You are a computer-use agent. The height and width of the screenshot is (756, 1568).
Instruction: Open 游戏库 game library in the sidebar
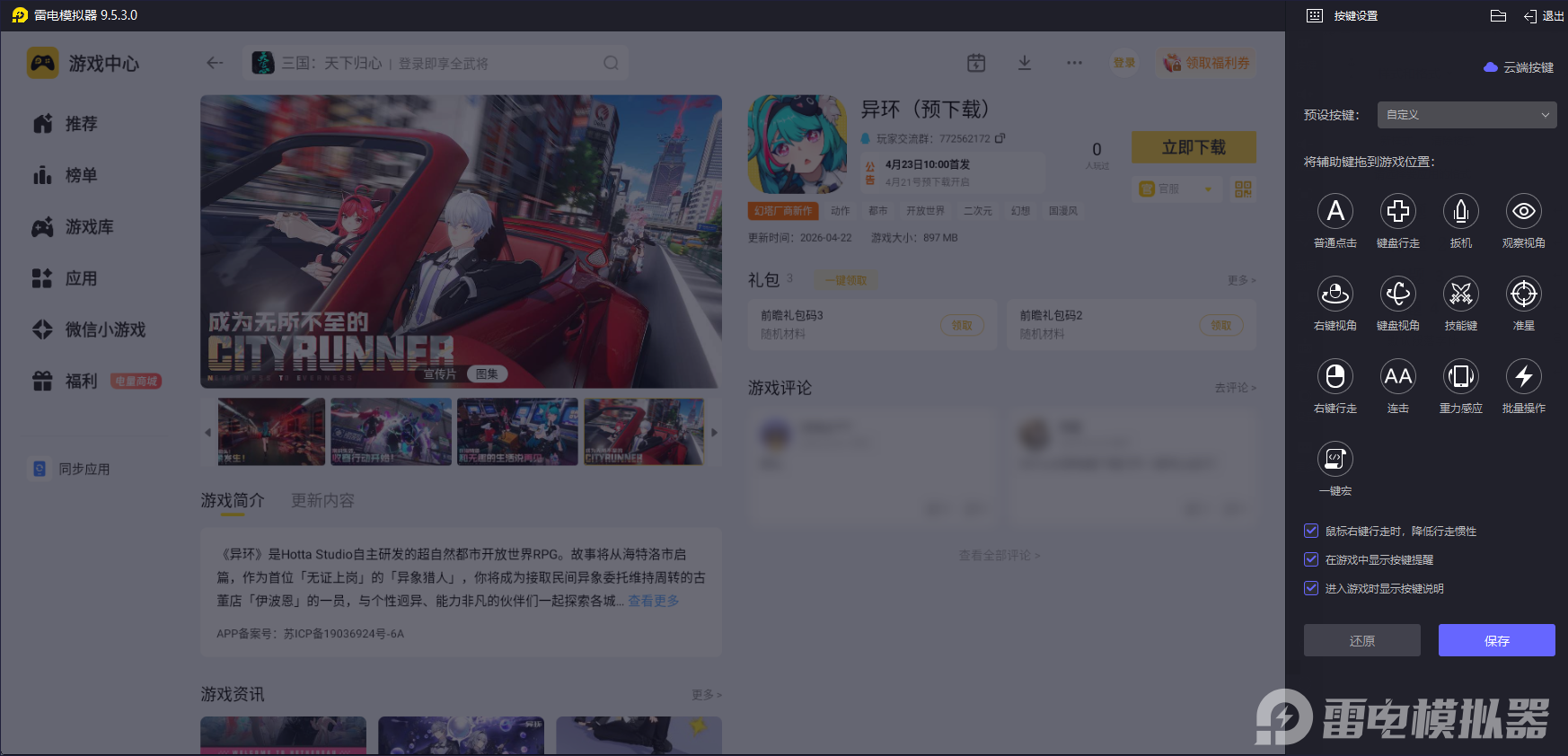point(73,227)
